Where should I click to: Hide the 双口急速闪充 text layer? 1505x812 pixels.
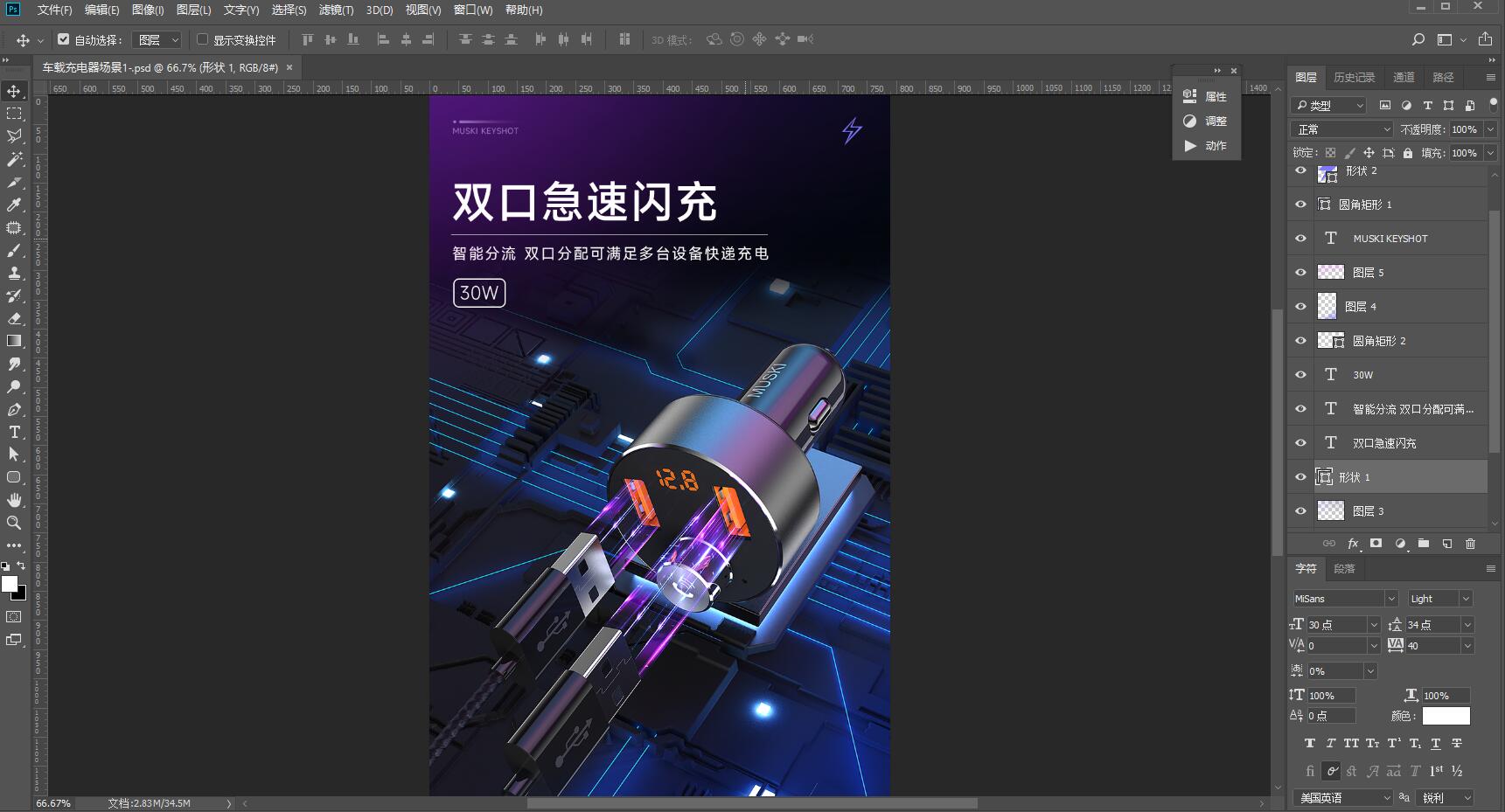1300,443
